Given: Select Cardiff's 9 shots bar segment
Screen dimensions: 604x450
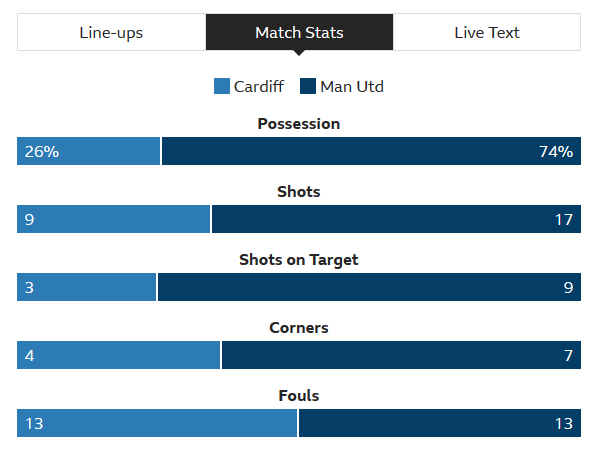Looking at the screenshot, I should (x=113, y=219).
